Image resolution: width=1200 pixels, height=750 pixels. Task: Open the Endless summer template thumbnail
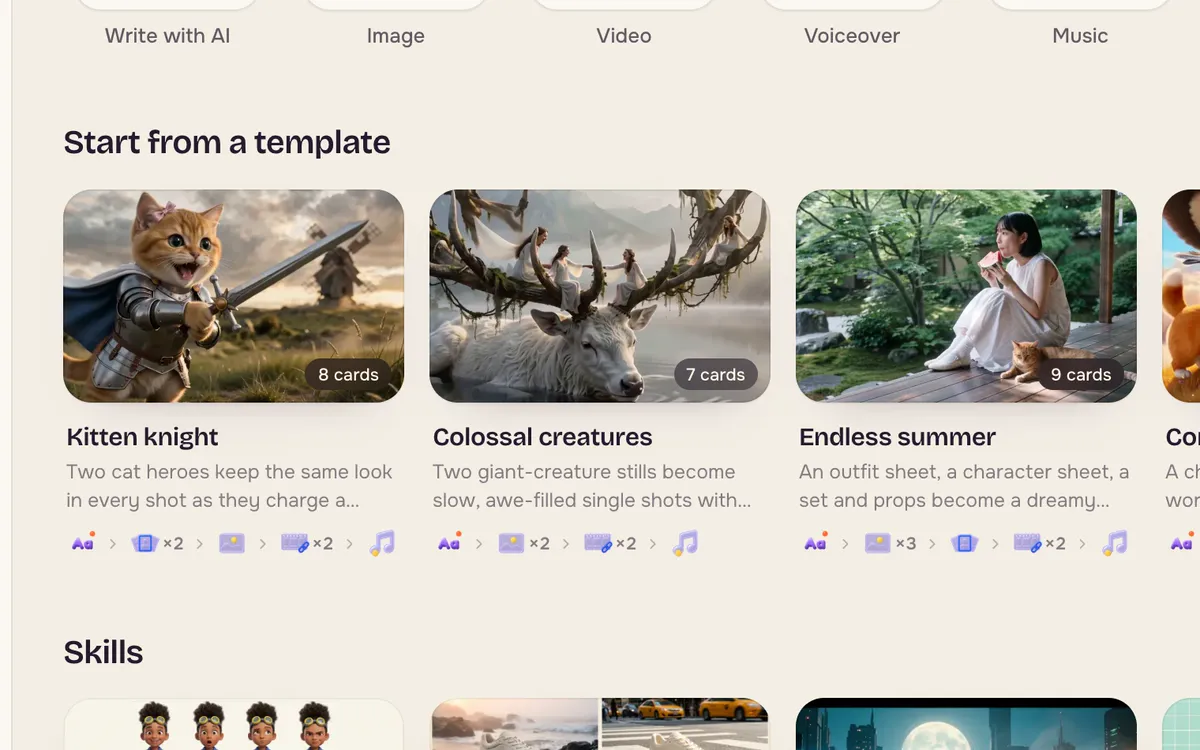[x=966, y=296]
